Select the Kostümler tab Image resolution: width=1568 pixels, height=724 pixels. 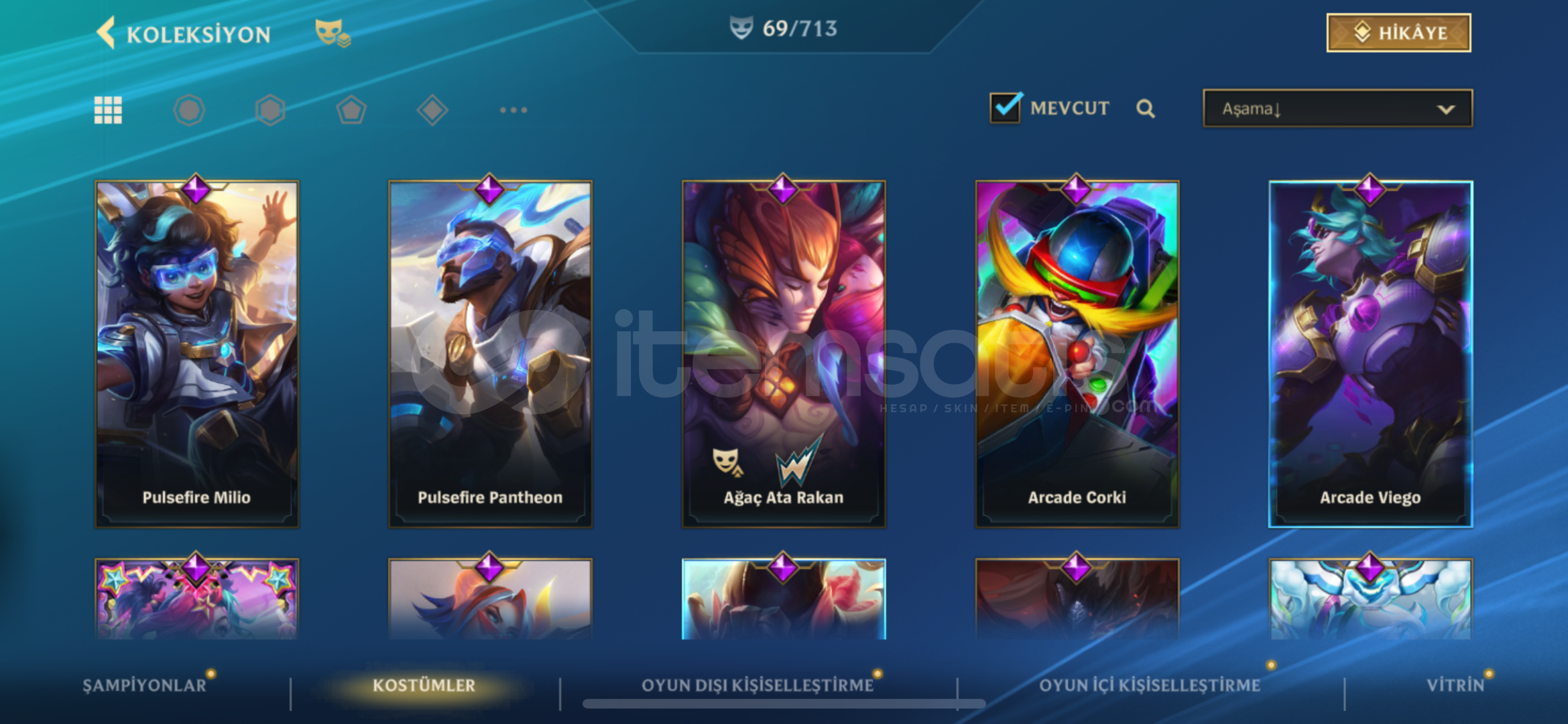pos(424,685)
